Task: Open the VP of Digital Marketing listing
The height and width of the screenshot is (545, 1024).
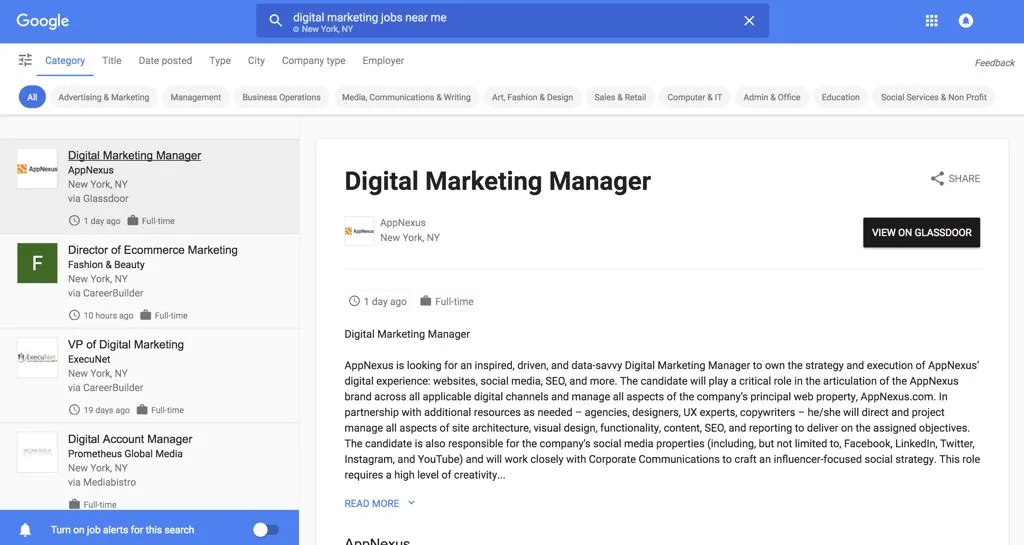Action: [x=126, y=344]
